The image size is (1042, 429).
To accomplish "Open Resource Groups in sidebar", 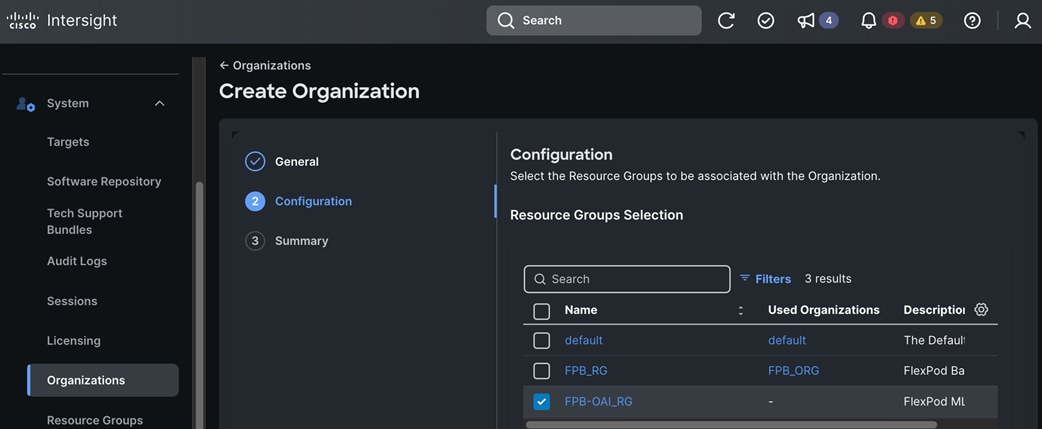I will tap(94, 420).
